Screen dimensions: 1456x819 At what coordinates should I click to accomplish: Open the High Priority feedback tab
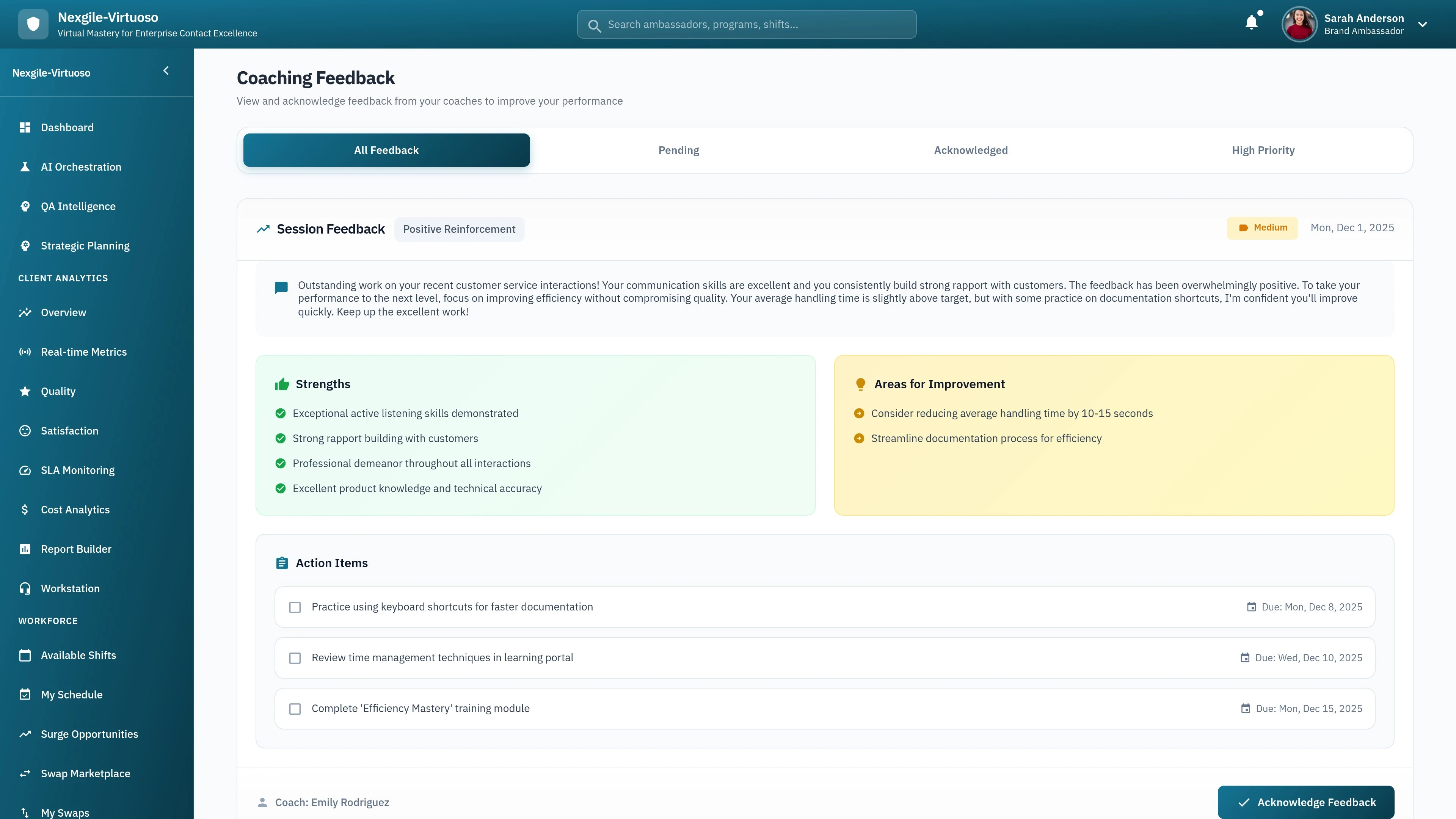[1263, 150]
